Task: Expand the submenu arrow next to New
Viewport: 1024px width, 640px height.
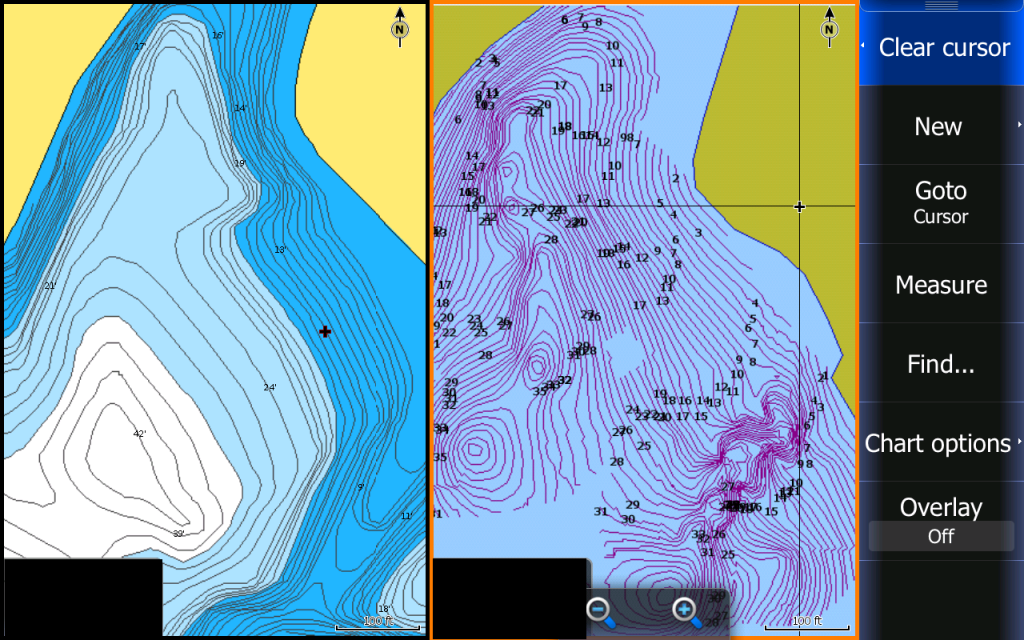Action: [1019, 125]
